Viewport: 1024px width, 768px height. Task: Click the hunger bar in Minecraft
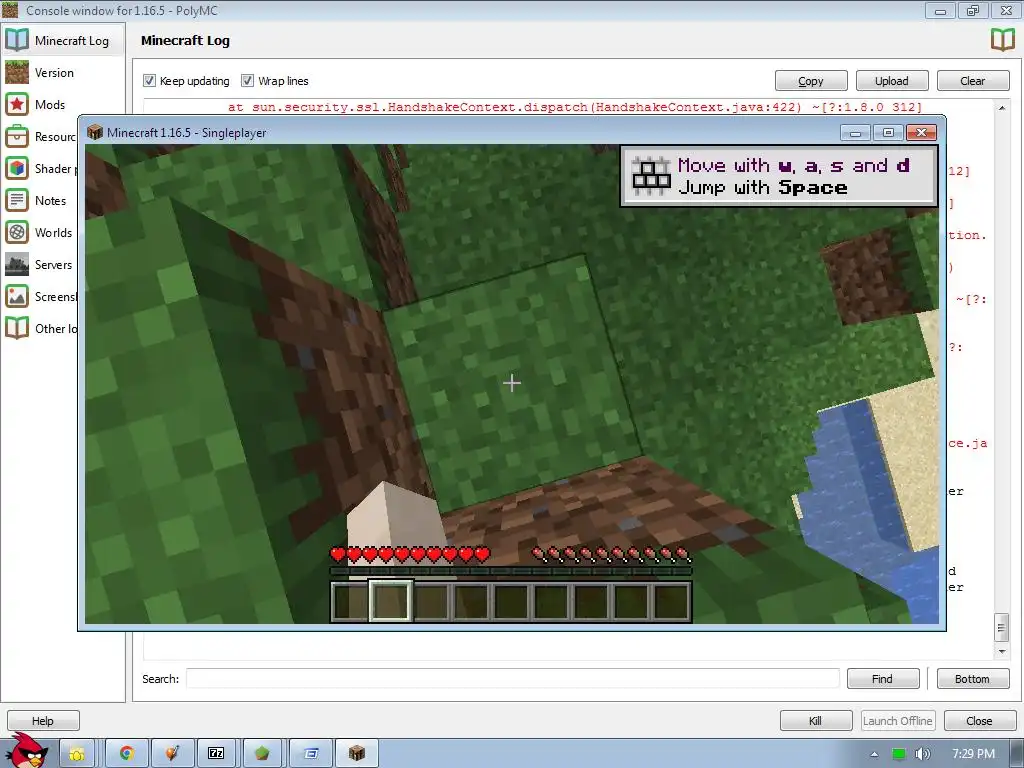coord(612,555)
